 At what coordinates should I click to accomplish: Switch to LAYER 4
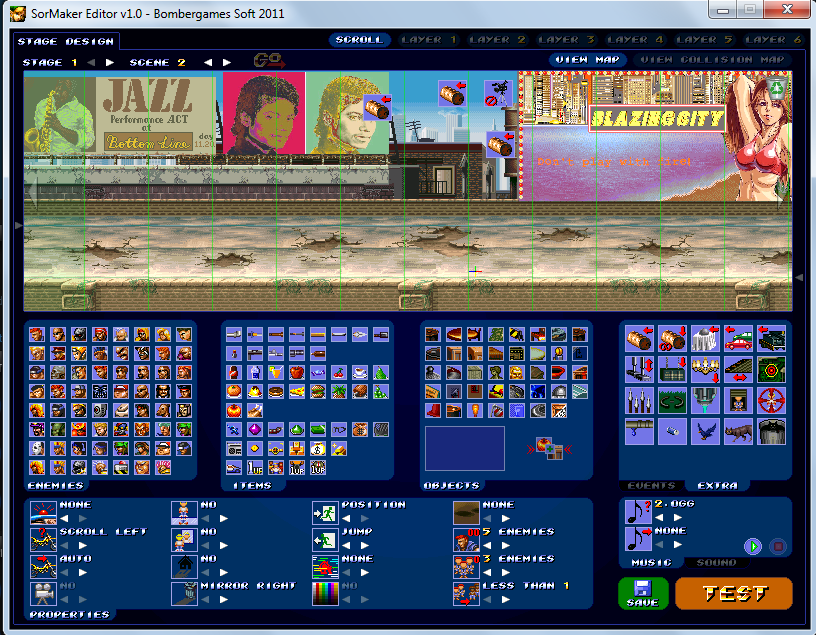point(635,40)
